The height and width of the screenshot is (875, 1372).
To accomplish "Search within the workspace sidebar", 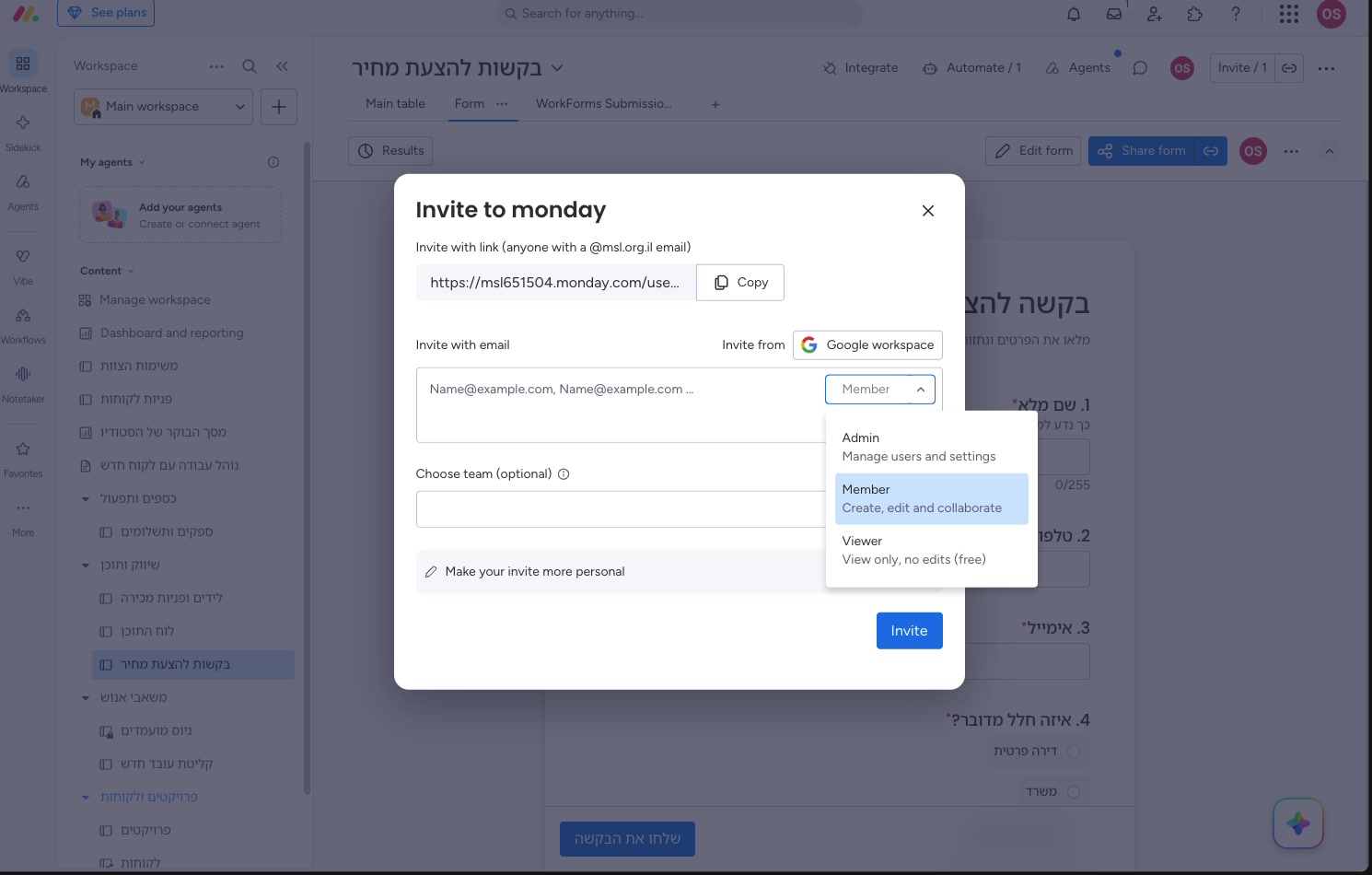I will point(250,66).
